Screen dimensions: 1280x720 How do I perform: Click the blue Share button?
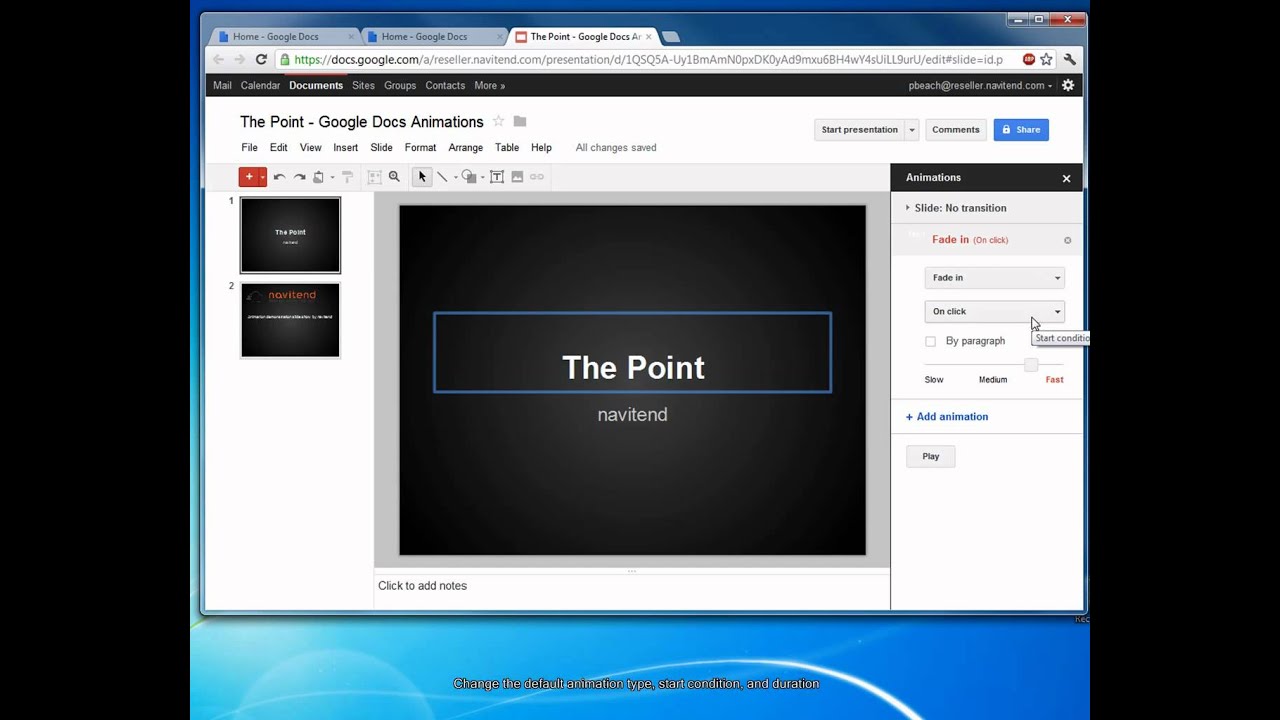coord(1020,130)
